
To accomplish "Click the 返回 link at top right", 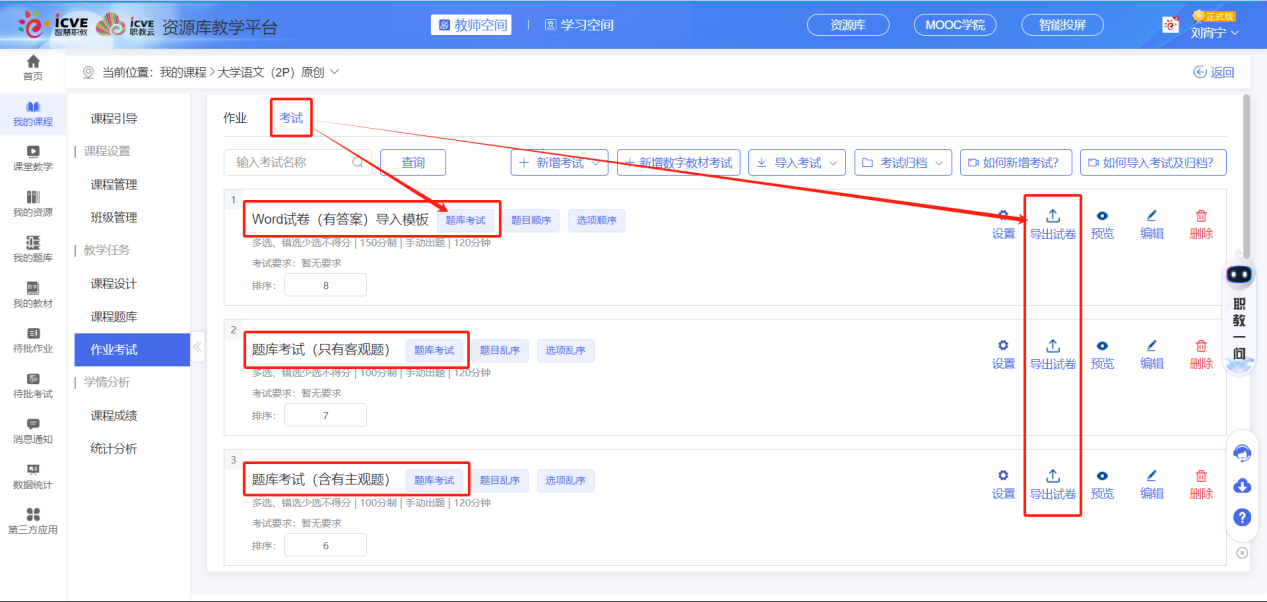I will (1214, 72).
